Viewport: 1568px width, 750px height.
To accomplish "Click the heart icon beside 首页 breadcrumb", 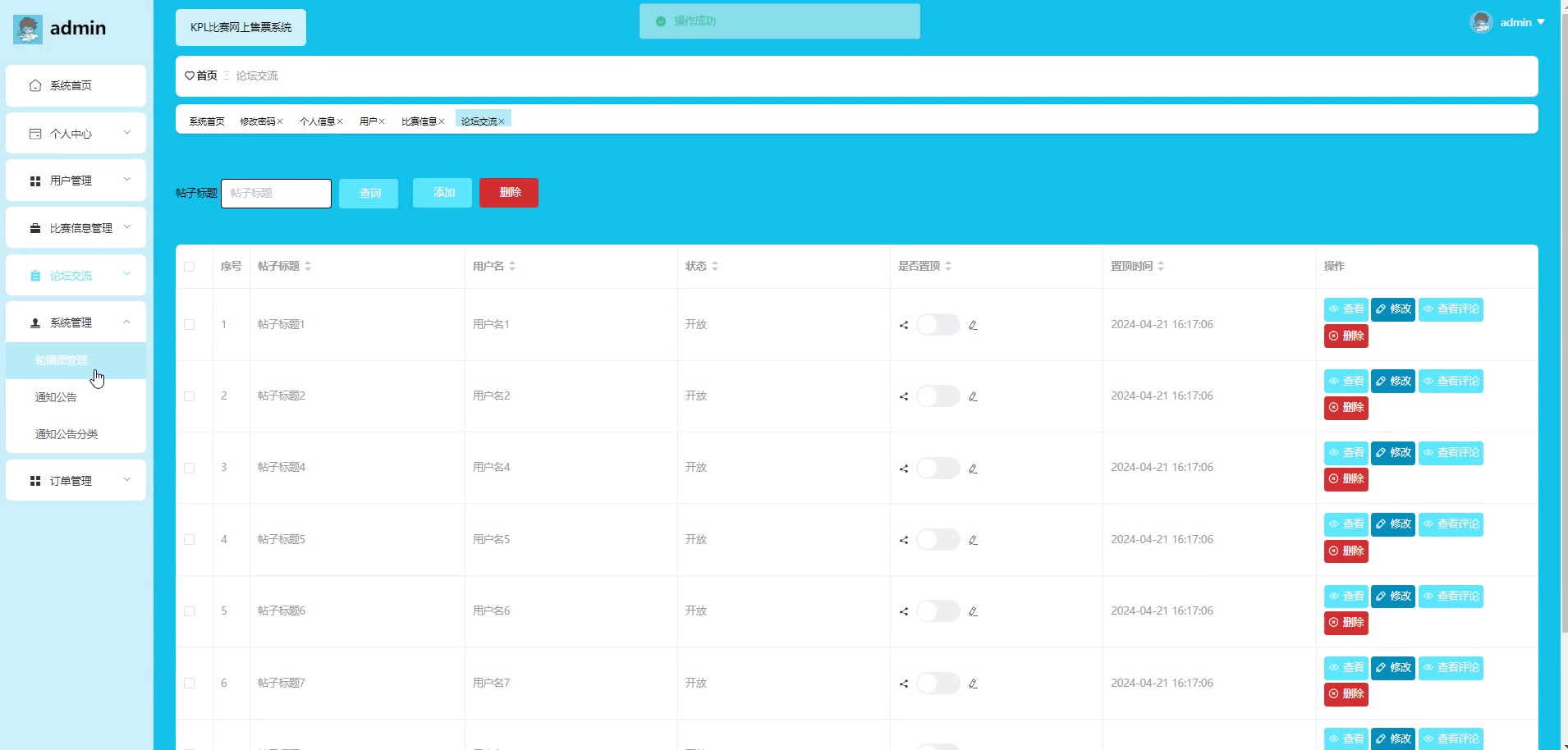I will pyautogui.click(x=190, y=75).
